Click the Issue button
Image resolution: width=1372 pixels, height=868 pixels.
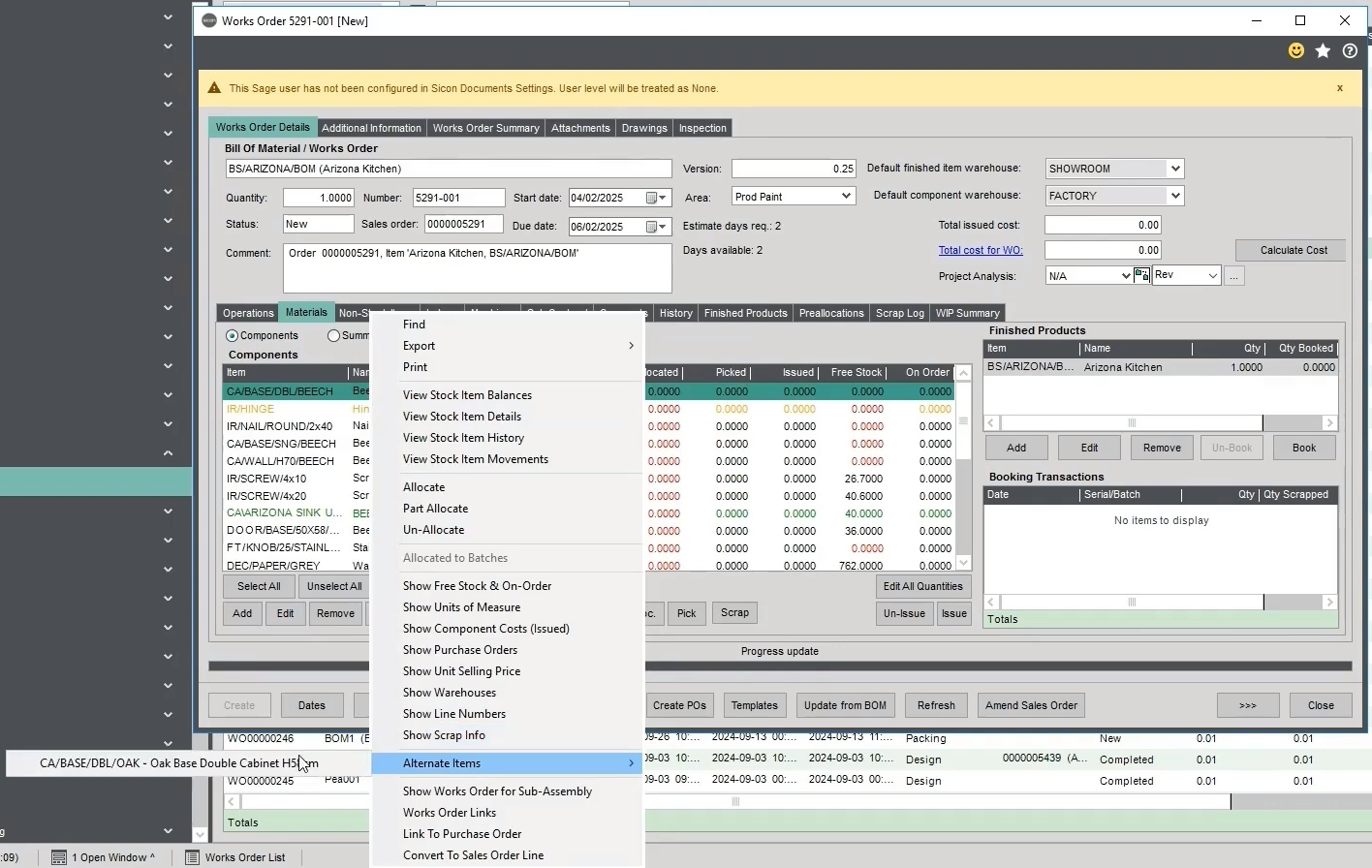954,613
